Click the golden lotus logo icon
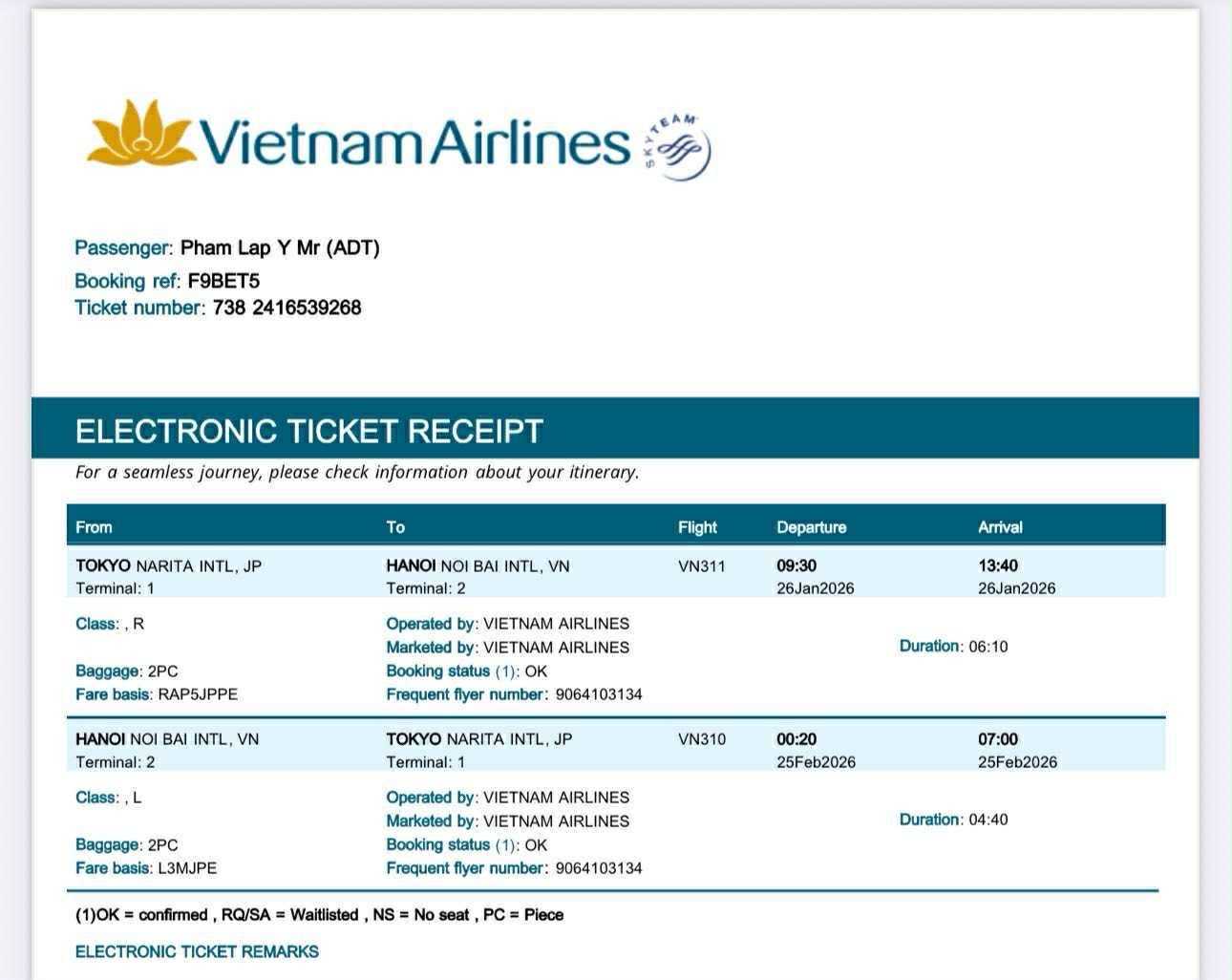Image resolution: width=1232 pixels, height=980 pixels. point(139,133)
